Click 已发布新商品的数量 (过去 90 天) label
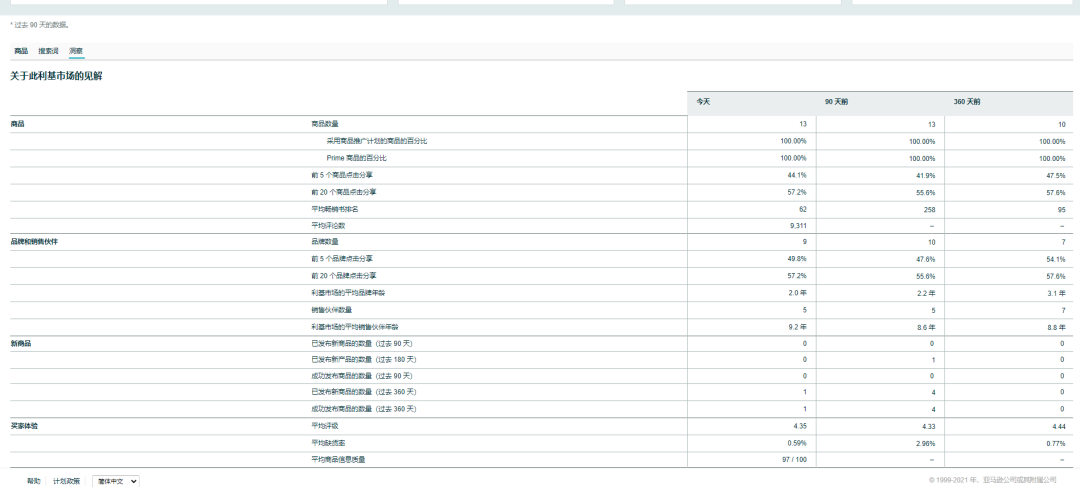This screenshot has width=1080, height=487. [362, 343]
